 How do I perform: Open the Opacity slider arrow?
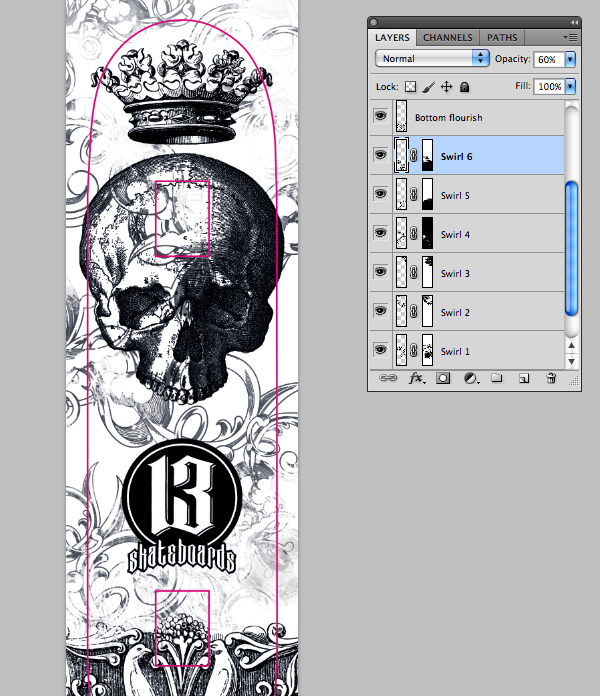(570, 59)
